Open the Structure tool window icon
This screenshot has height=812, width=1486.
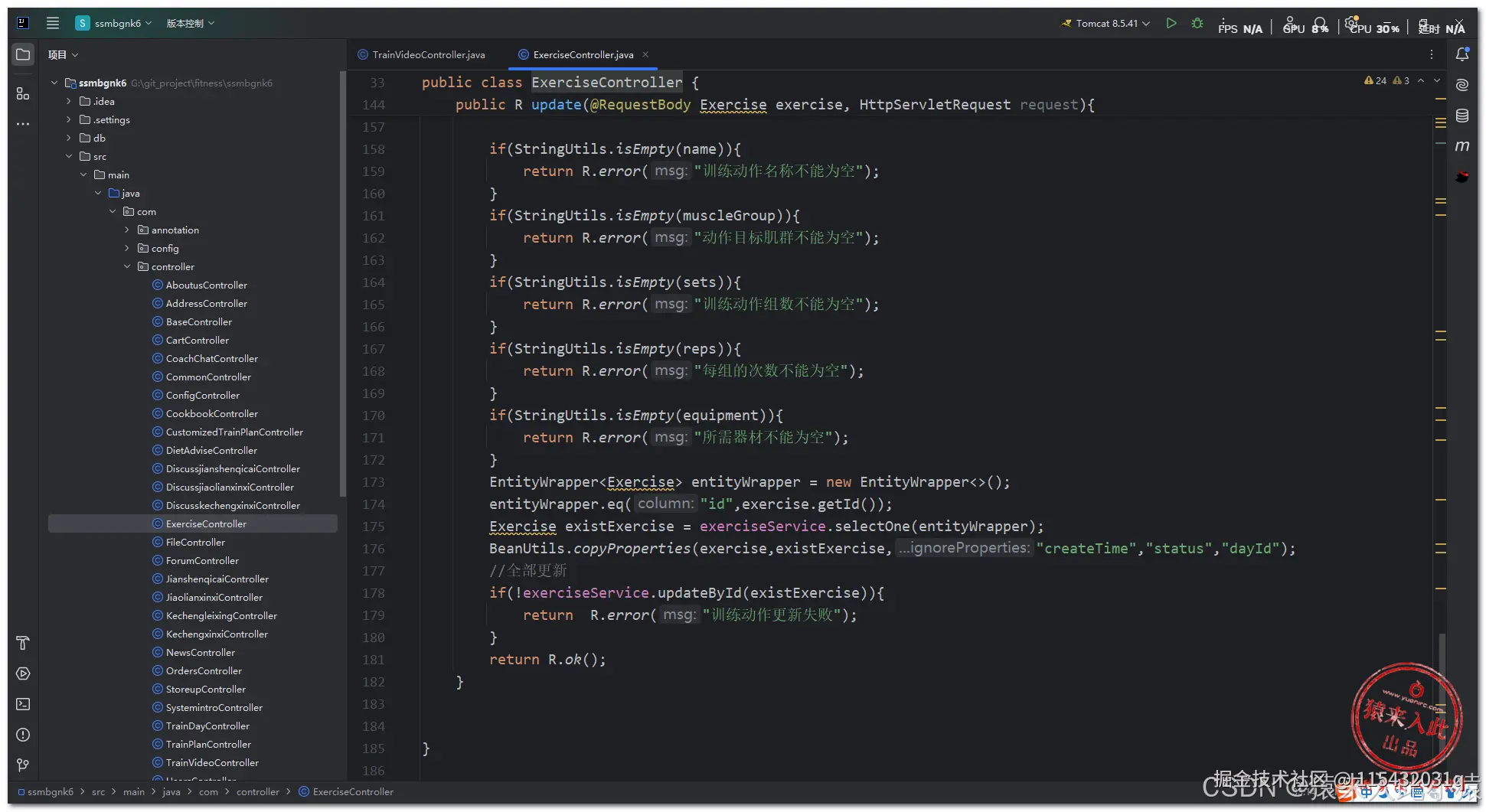pos(23,93)
